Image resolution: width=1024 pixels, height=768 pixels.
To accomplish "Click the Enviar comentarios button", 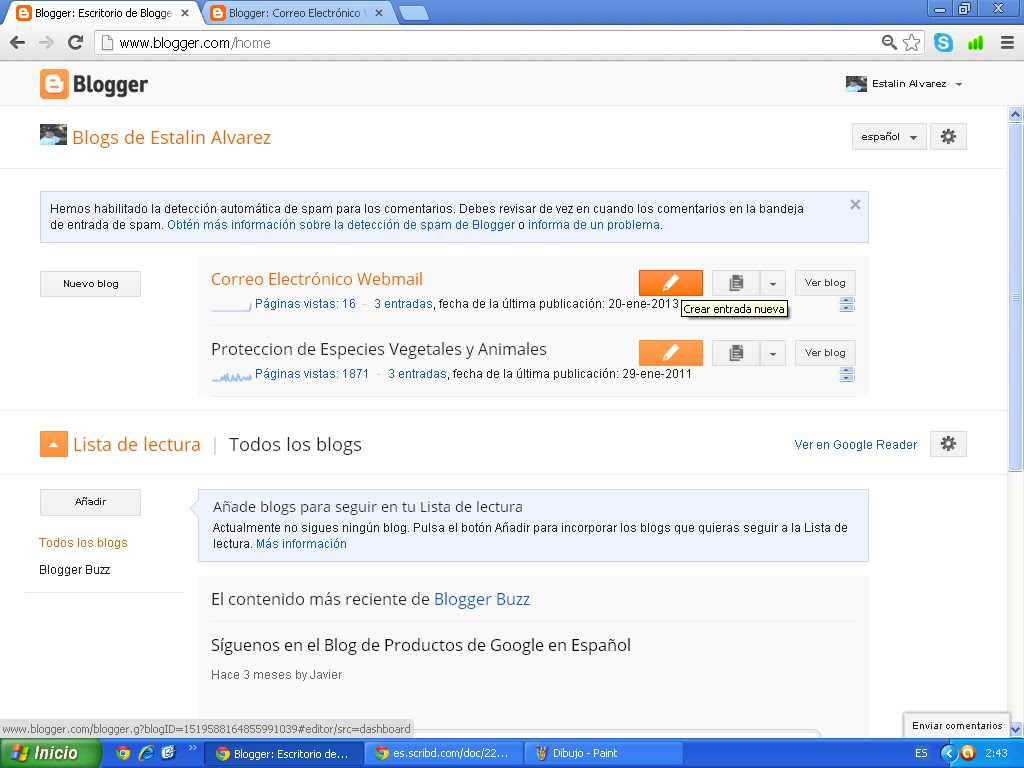I will (x=957, y=726).
